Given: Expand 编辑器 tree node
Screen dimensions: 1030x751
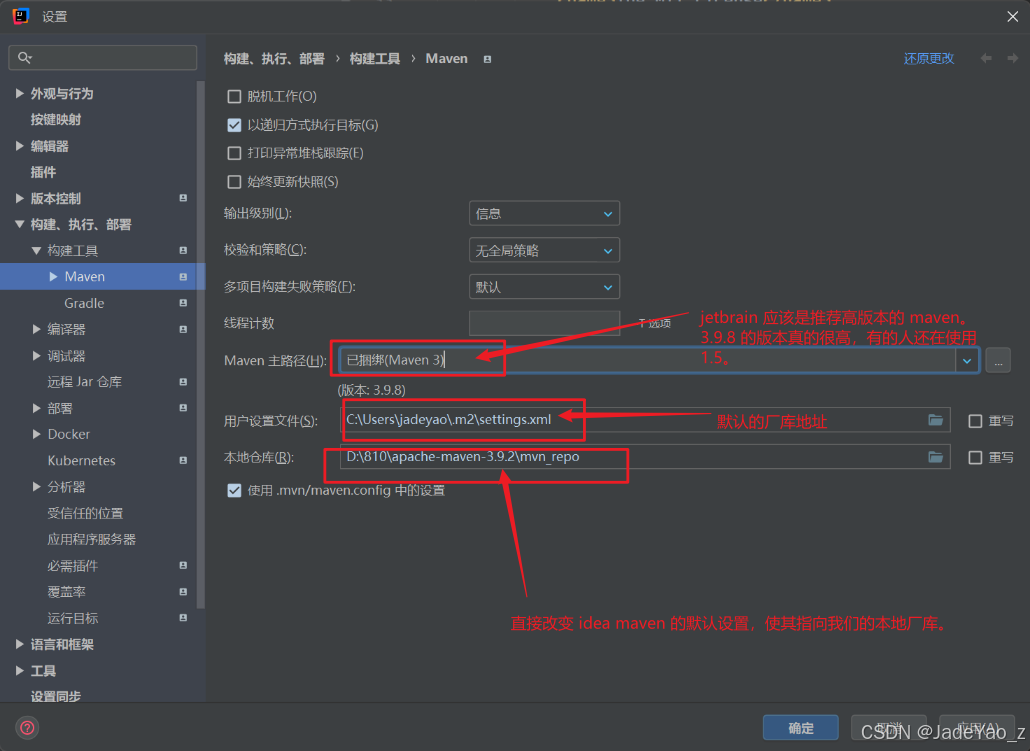Looking at the screenshot, I should (x=20, y=146).
